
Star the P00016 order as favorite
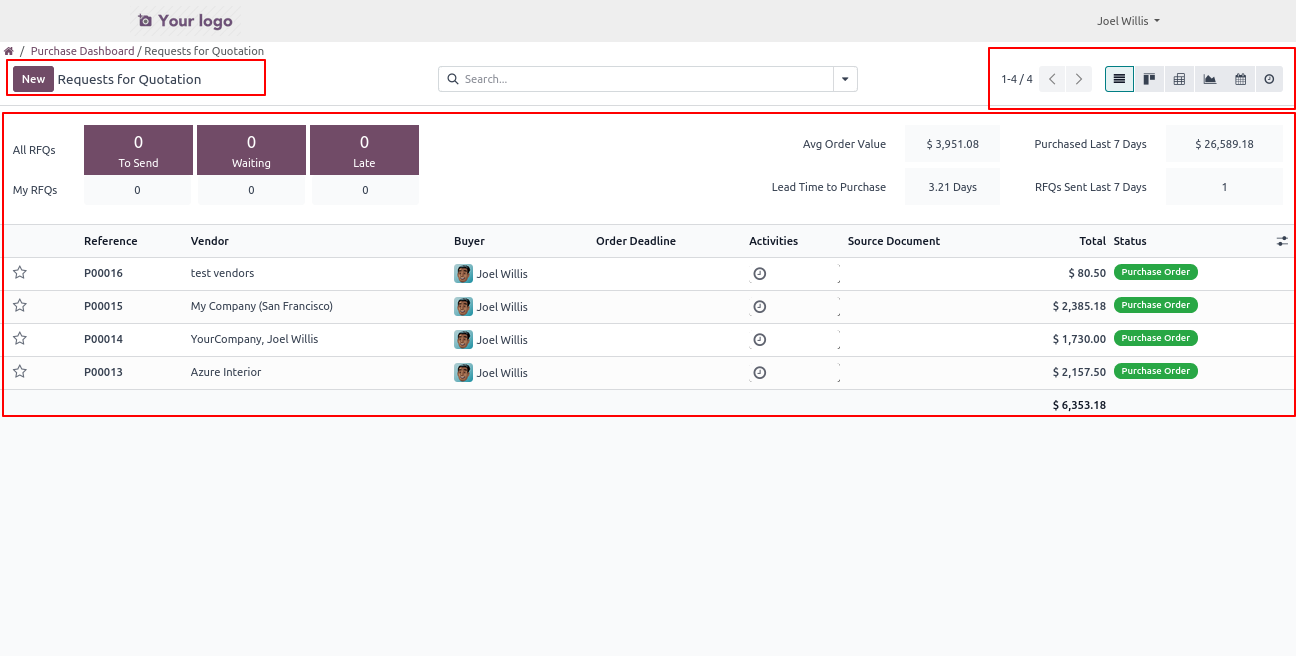pos(19,273)
